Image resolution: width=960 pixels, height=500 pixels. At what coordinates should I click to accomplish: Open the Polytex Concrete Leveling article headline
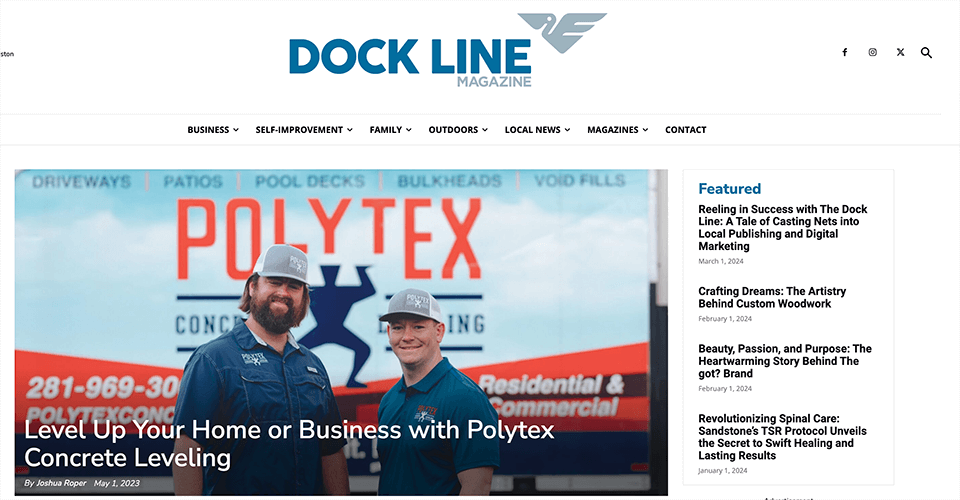(289, 444)
